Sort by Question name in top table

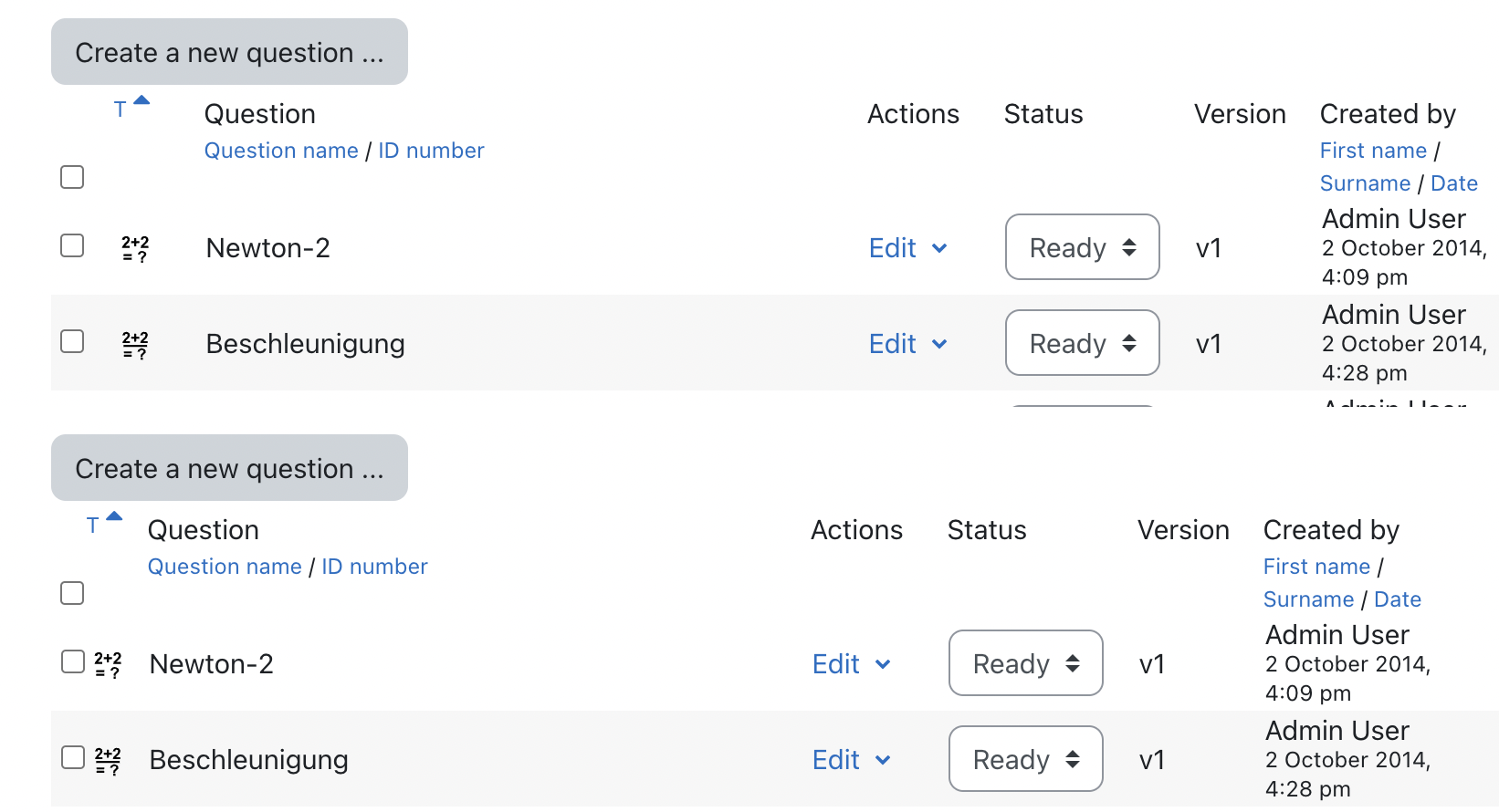[281, 151]
